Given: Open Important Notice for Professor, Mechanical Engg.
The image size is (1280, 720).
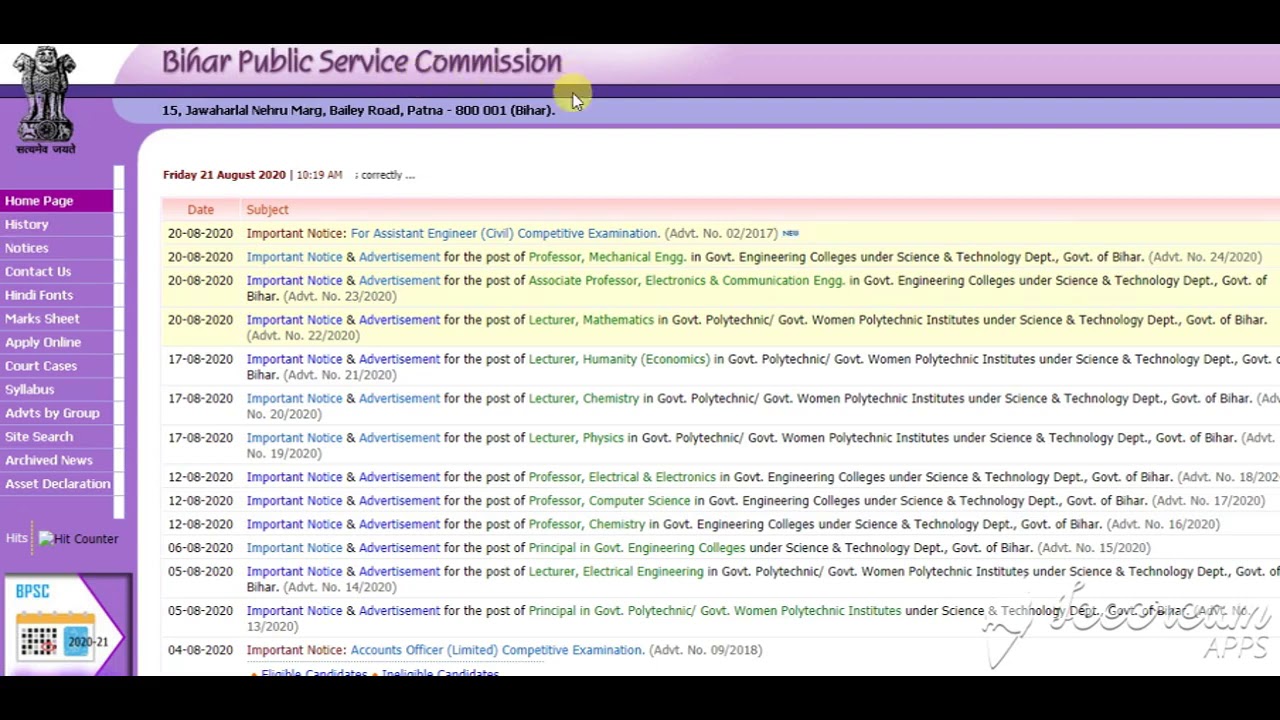Looking at the screenshot, I should coord(294,257).
